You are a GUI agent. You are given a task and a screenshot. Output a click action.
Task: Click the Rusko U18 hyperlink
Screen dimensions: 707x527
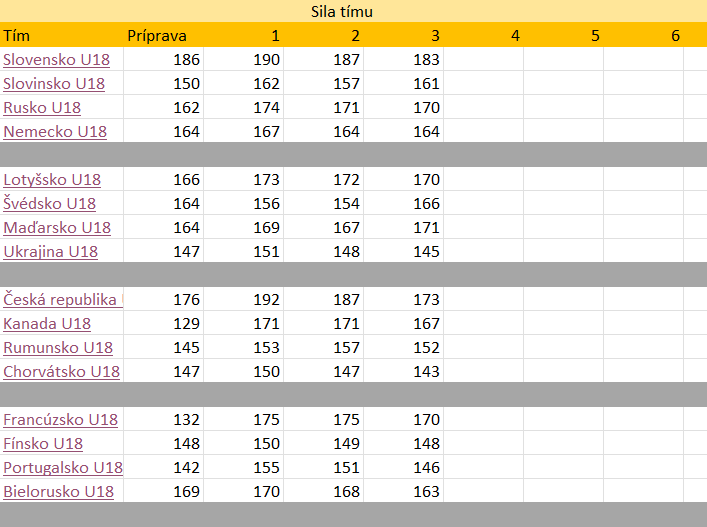[x=42, y=107]
